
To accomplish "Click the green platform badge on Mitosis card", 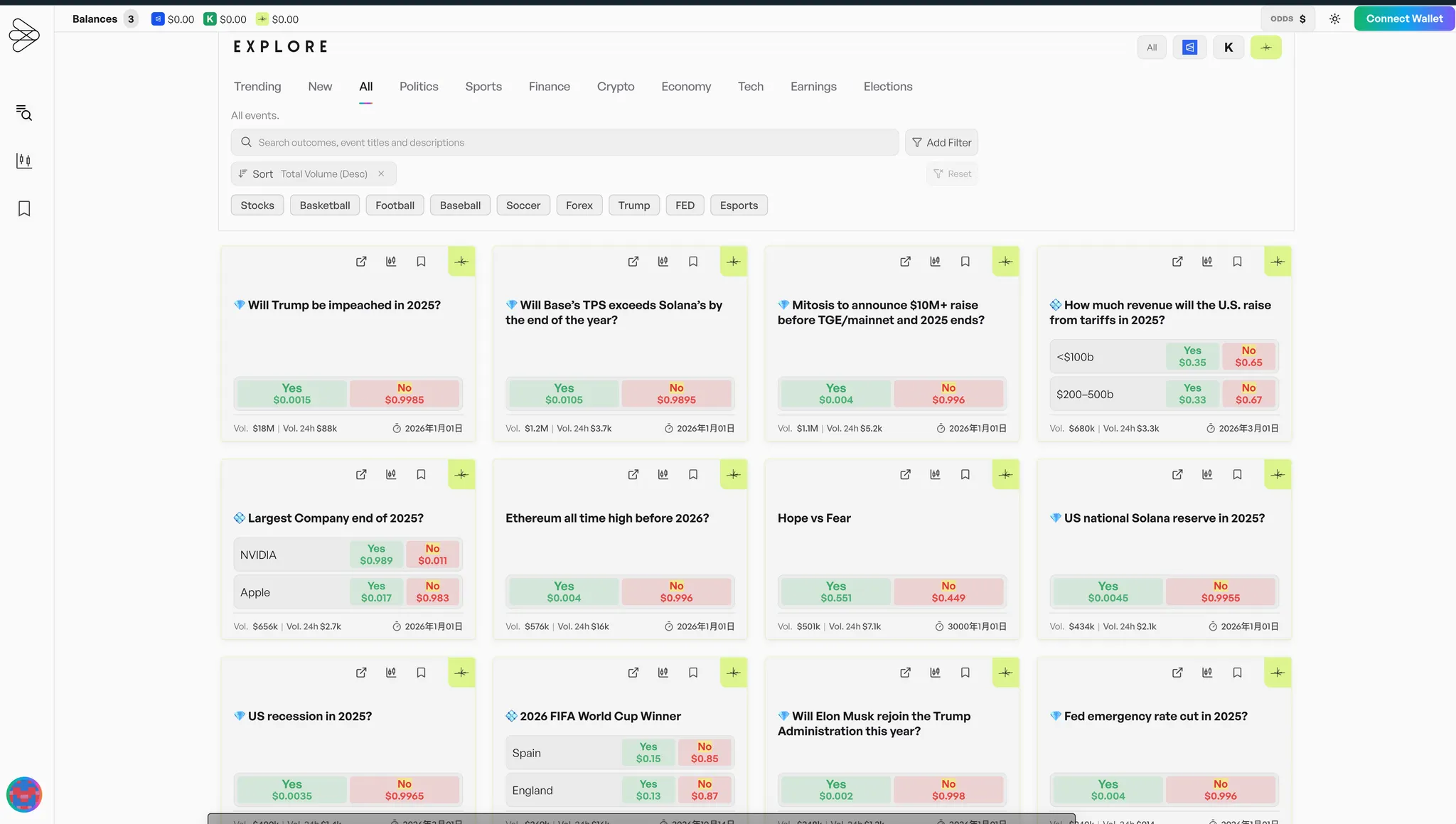I will point(1005,262).
